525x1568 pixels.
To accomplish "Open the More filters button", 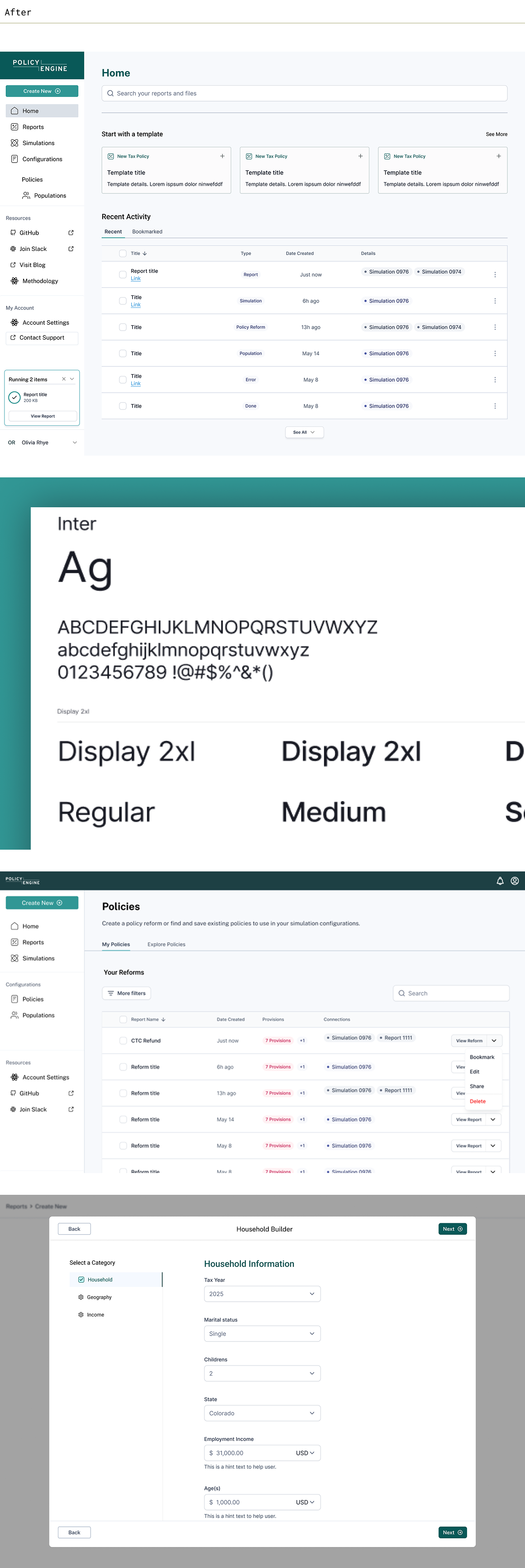I will pos(127,993).
